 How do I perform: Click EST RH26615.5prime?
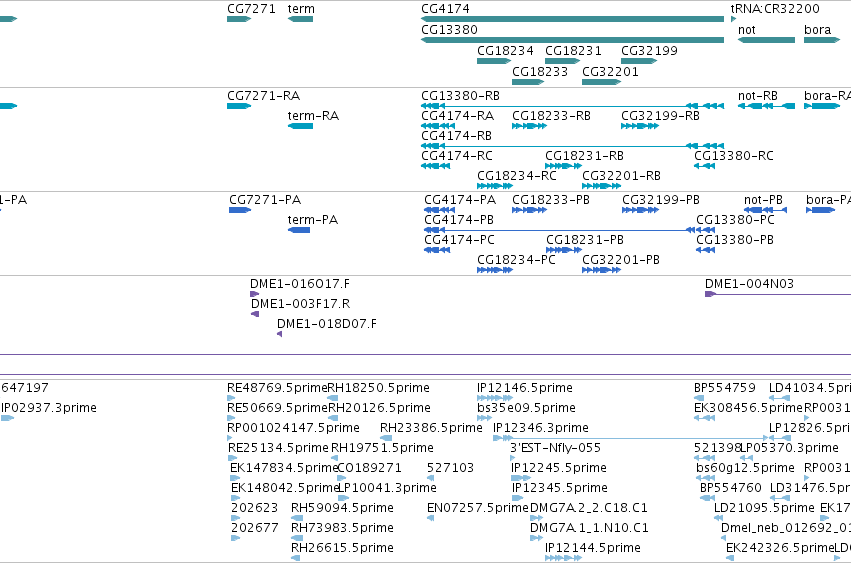(x=342, y=548)
